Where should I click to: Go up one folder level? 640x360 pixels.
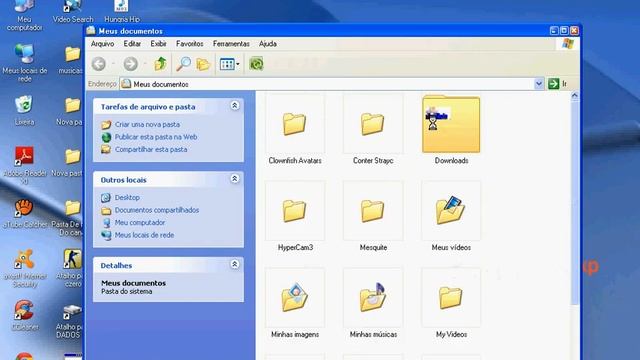click(160, 64)
